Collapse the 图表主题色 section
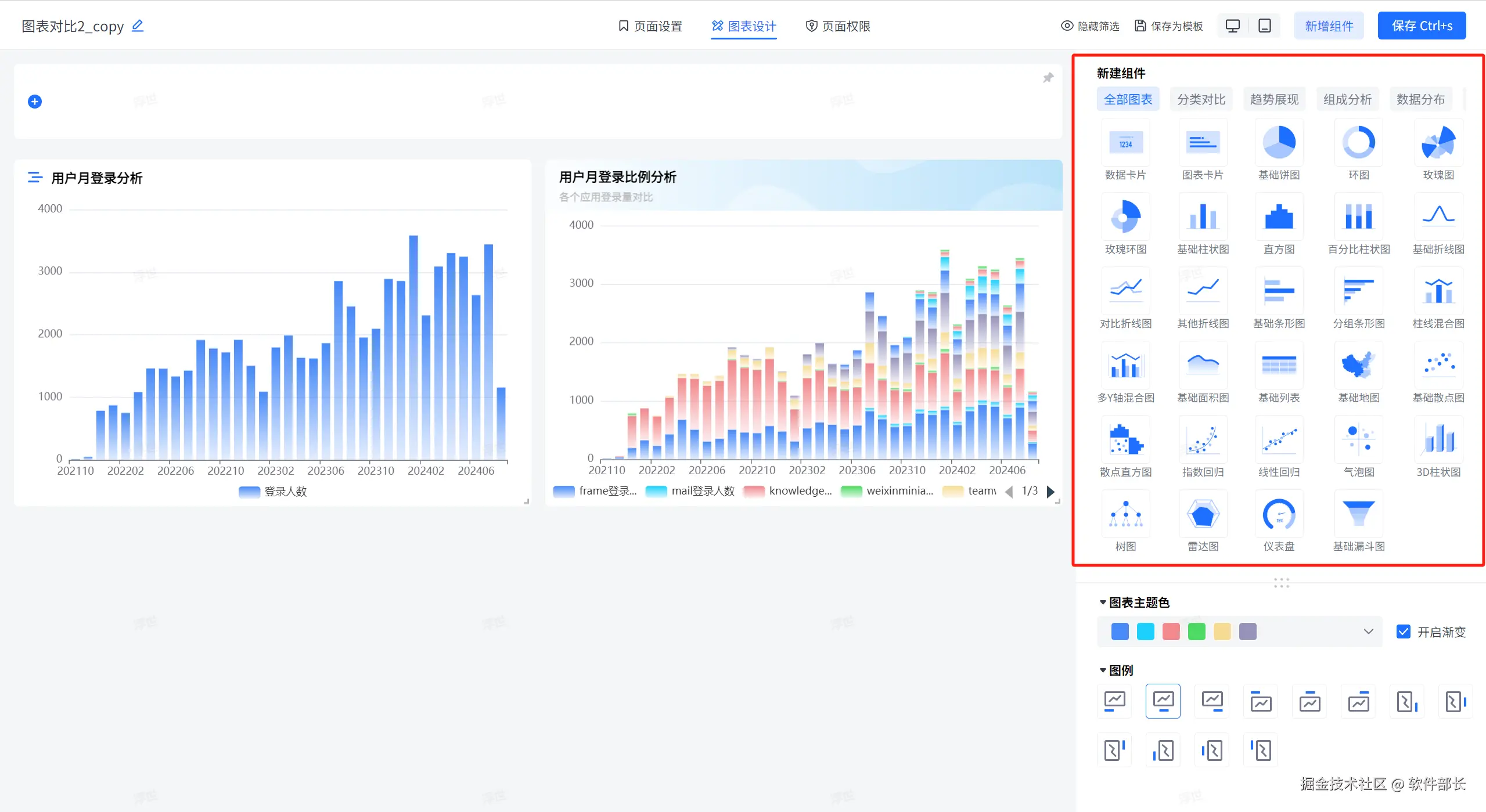The width and height of the screenshot is (1486, 812). [1103, 602]
